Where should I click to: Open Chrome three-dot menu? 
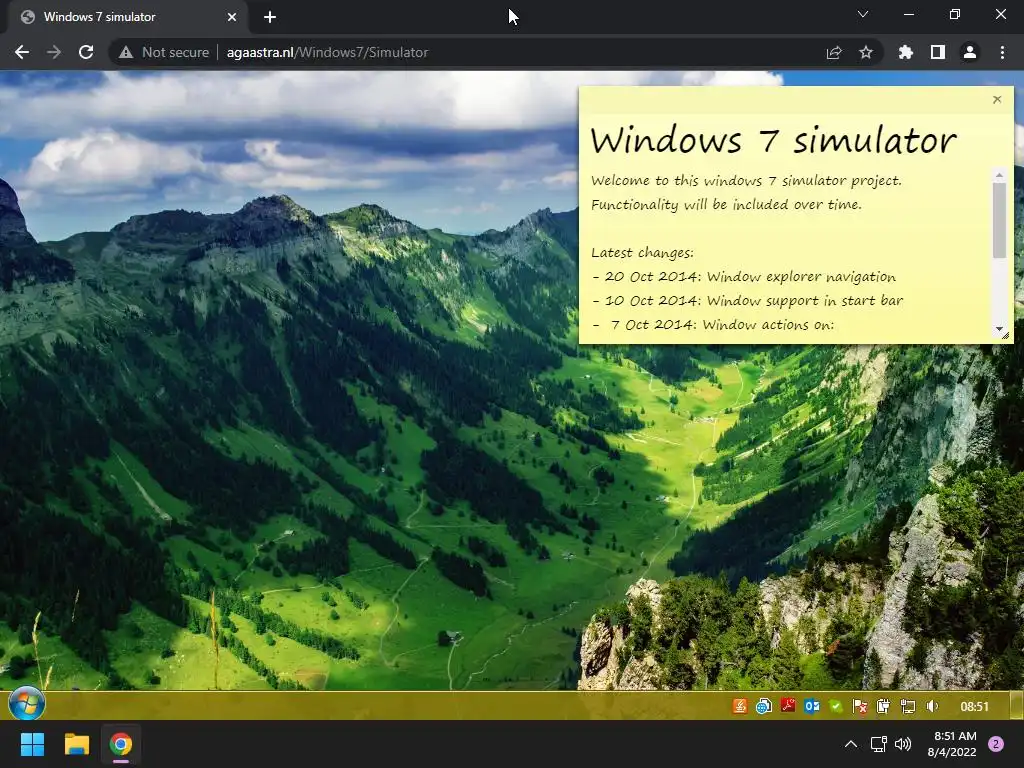[1002, 52]
